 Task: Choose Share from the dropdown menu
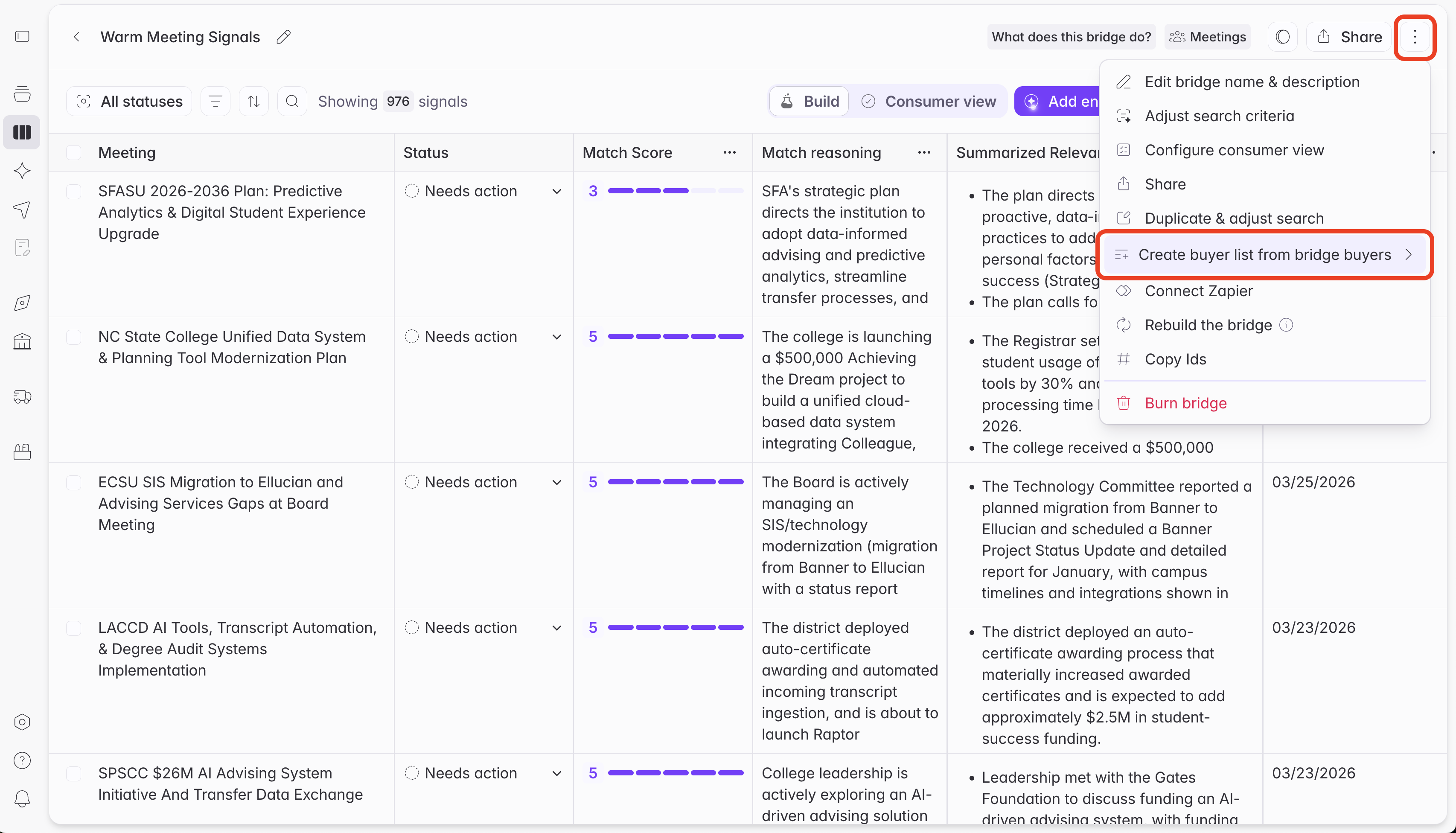tap(1265, 184)
